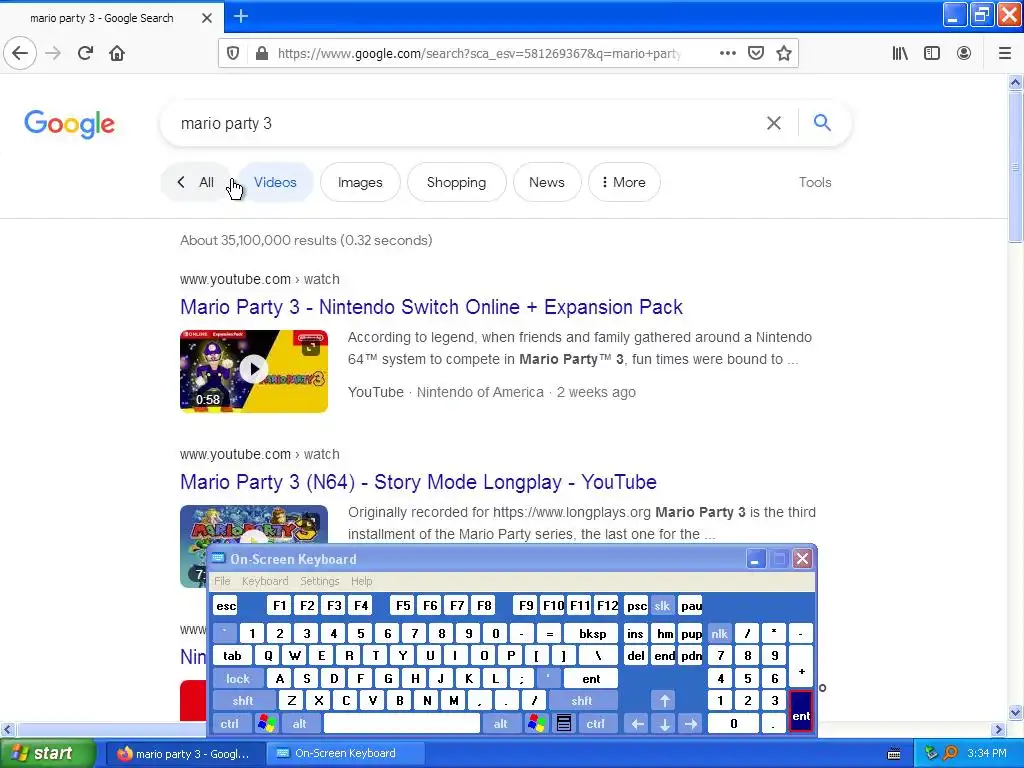The image size is (1024, 768).
Task: Open Firefox hamburger menu
Action: pos(1004,53)
